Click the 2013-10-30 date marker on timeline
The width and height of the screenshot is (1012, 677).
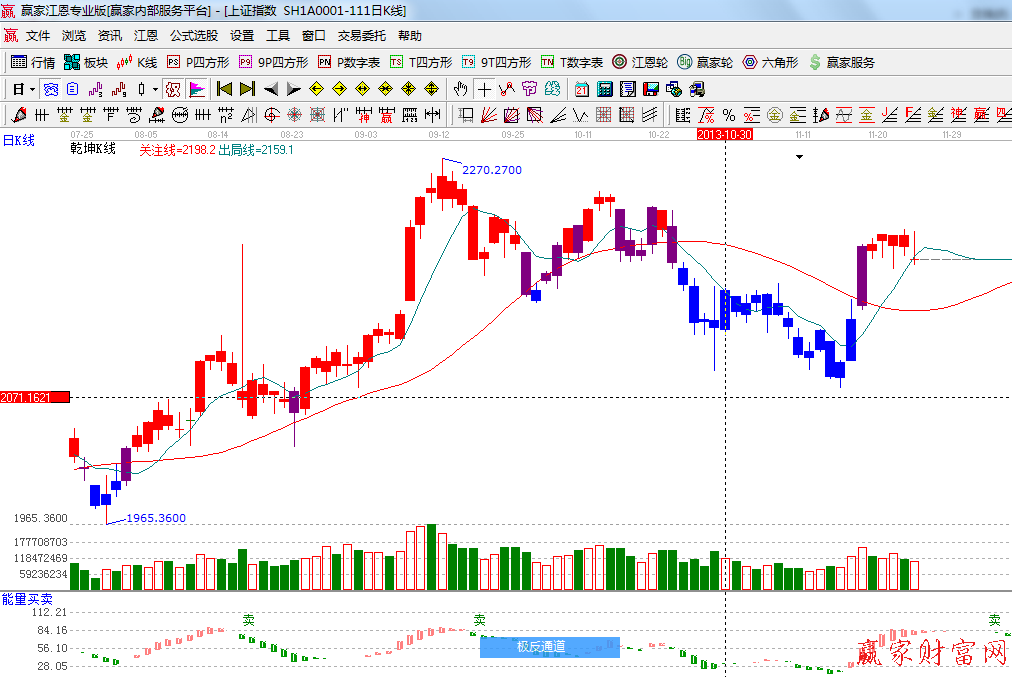(x=724, y=134)
